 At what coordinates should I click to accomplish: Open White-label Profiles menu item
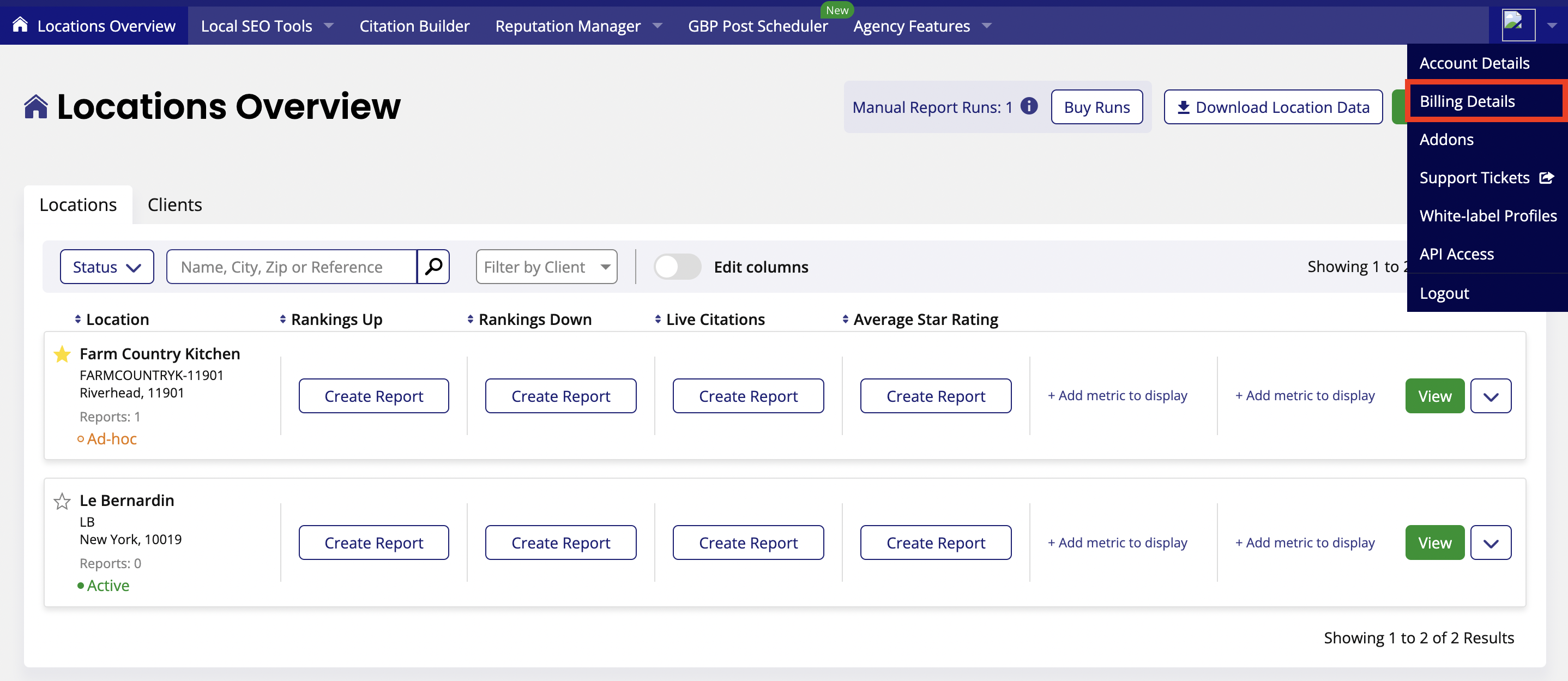(1487, 215)
